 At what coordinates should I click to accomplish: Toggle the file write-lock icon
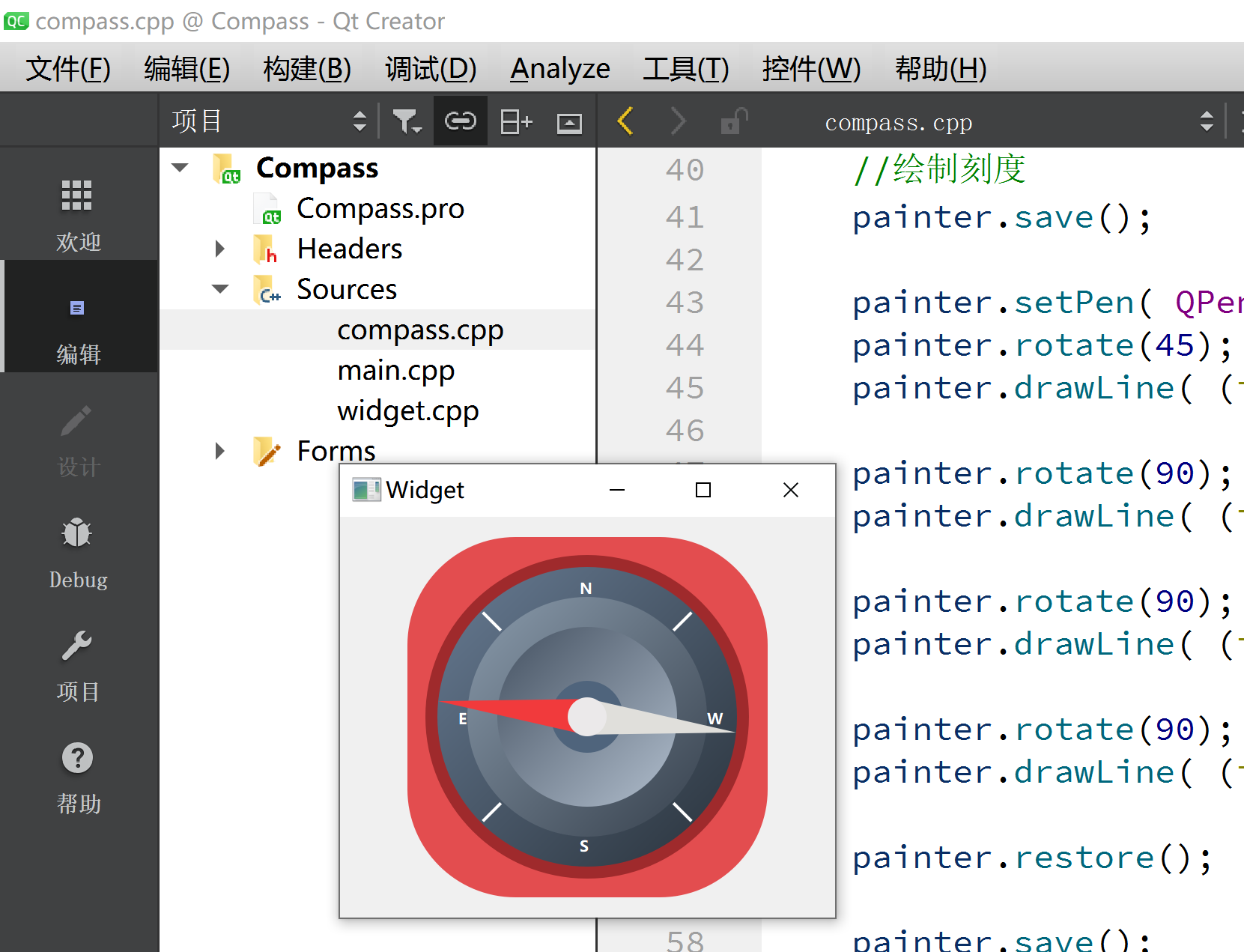734,121
